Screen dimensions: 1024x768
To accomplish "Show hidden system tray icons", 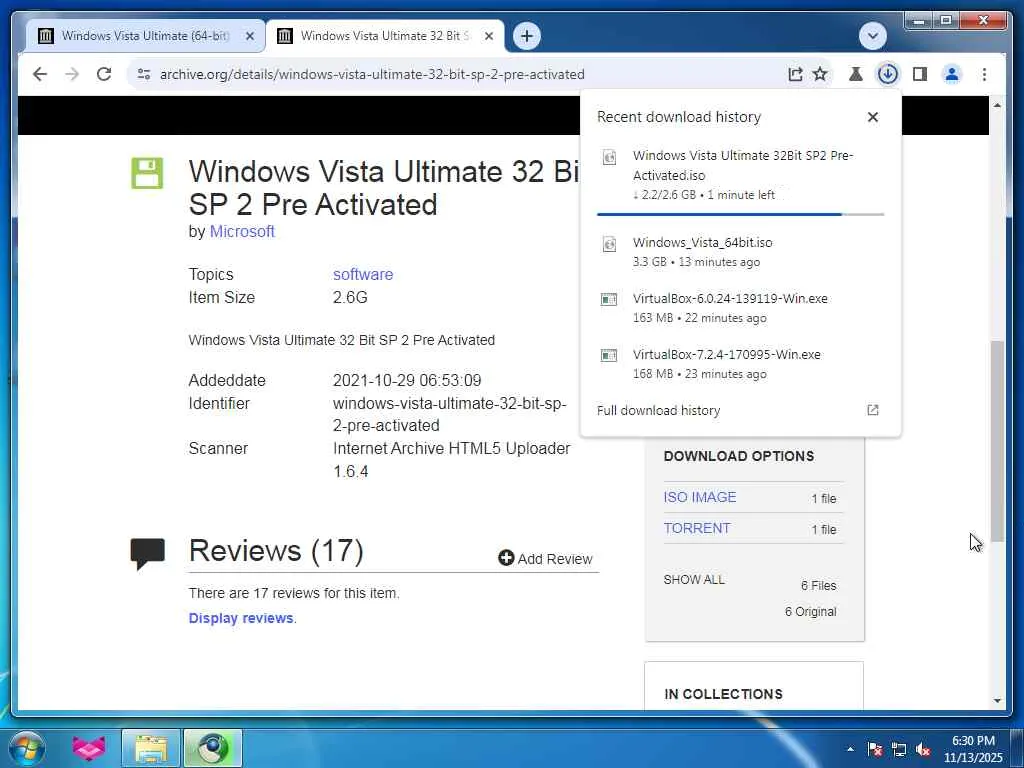I will pyautogui.click(x=850, y=749).
